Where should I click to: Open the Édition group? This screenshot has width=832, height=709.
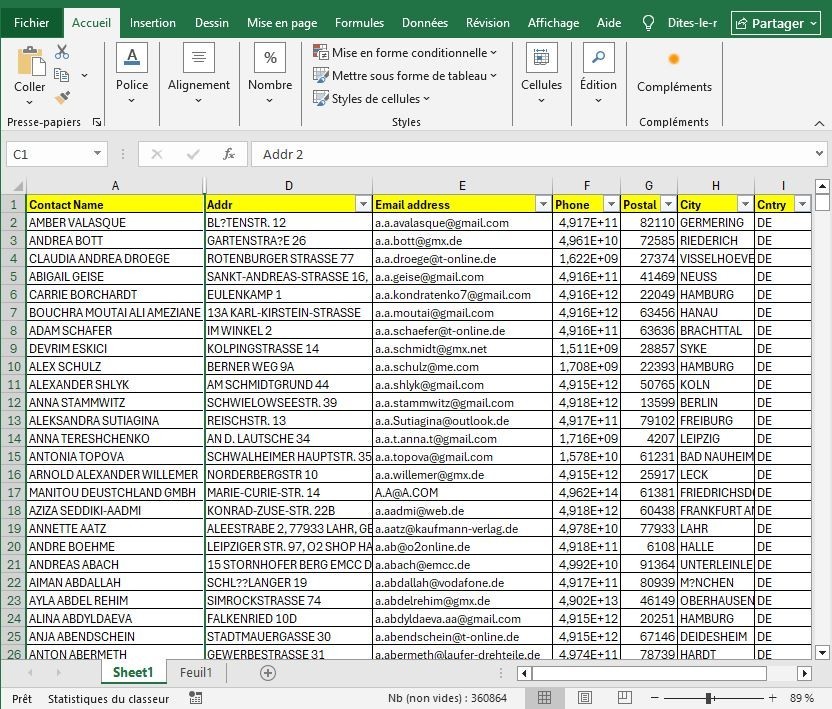pos(599,73)
